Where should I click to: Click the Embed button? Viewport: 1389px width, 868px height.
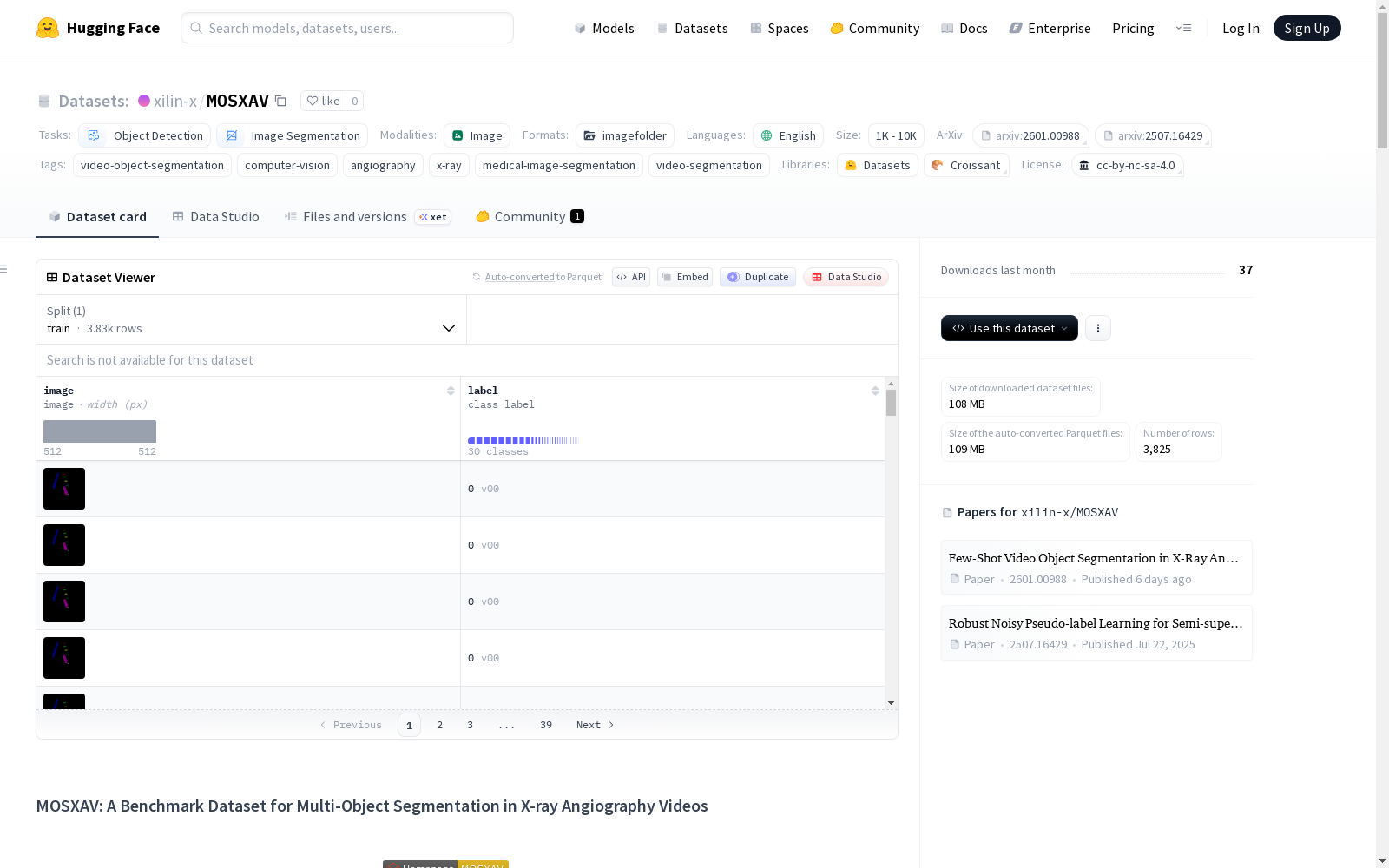(685, 277)
